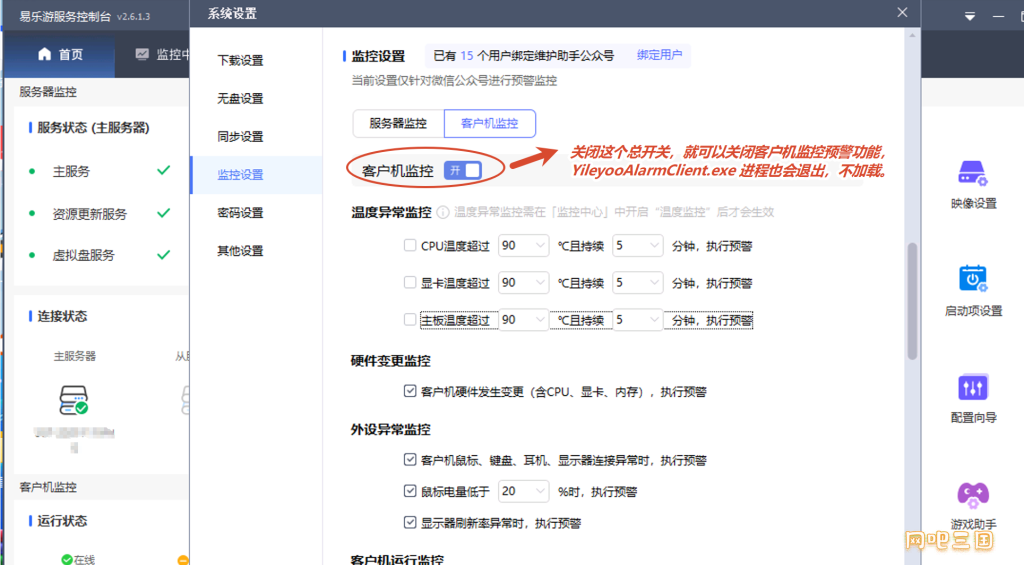Image resolution: width=1024 pixels, height=565 pixels.
Task: Open 下载设置 in settings sidebar
Action: coord(240,60)
